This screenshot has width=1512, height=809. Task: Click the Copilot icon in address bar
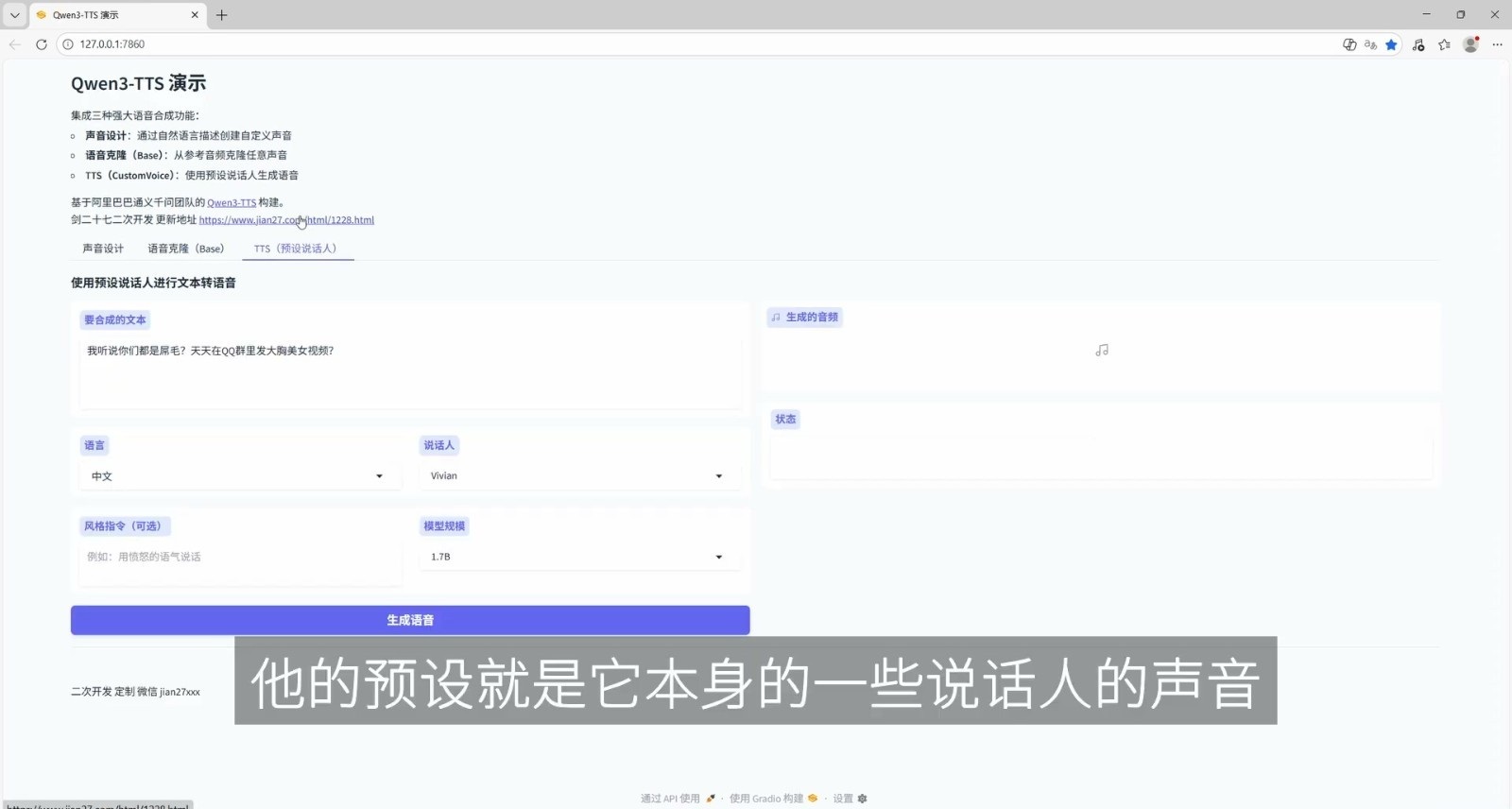click(x=1349, y=44)
